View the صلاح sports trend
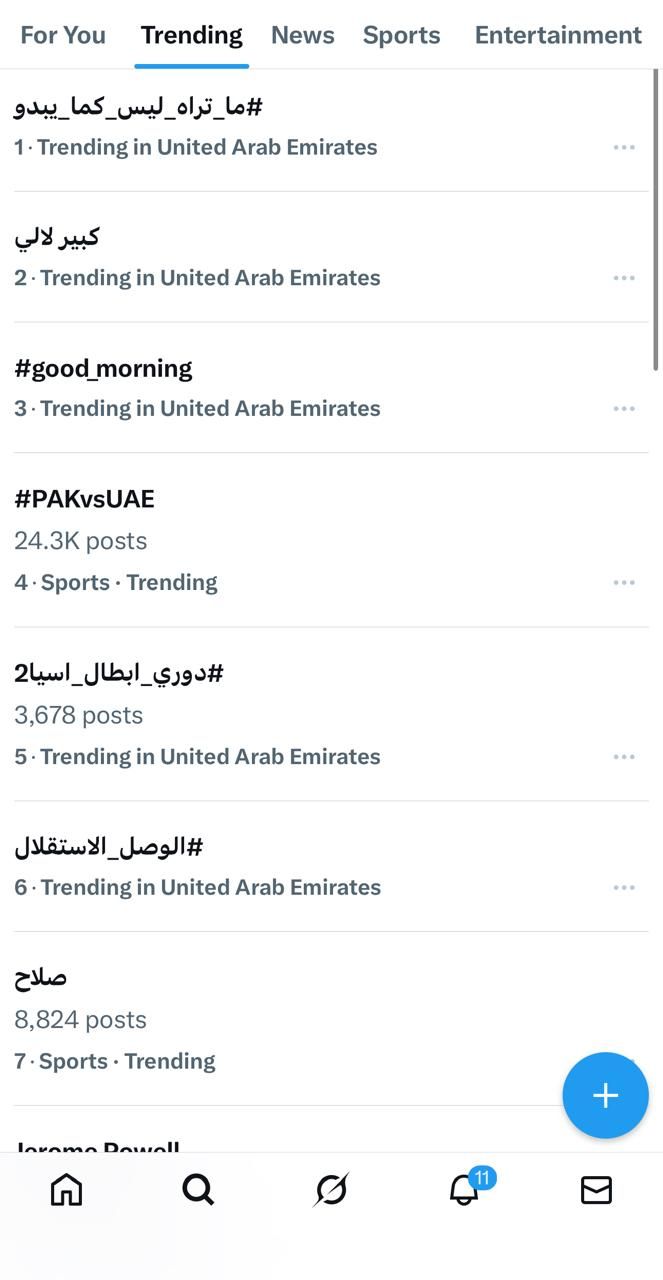Image resolution: width=663 pixels, height=1280 pixels. click(x=40, y=976)
